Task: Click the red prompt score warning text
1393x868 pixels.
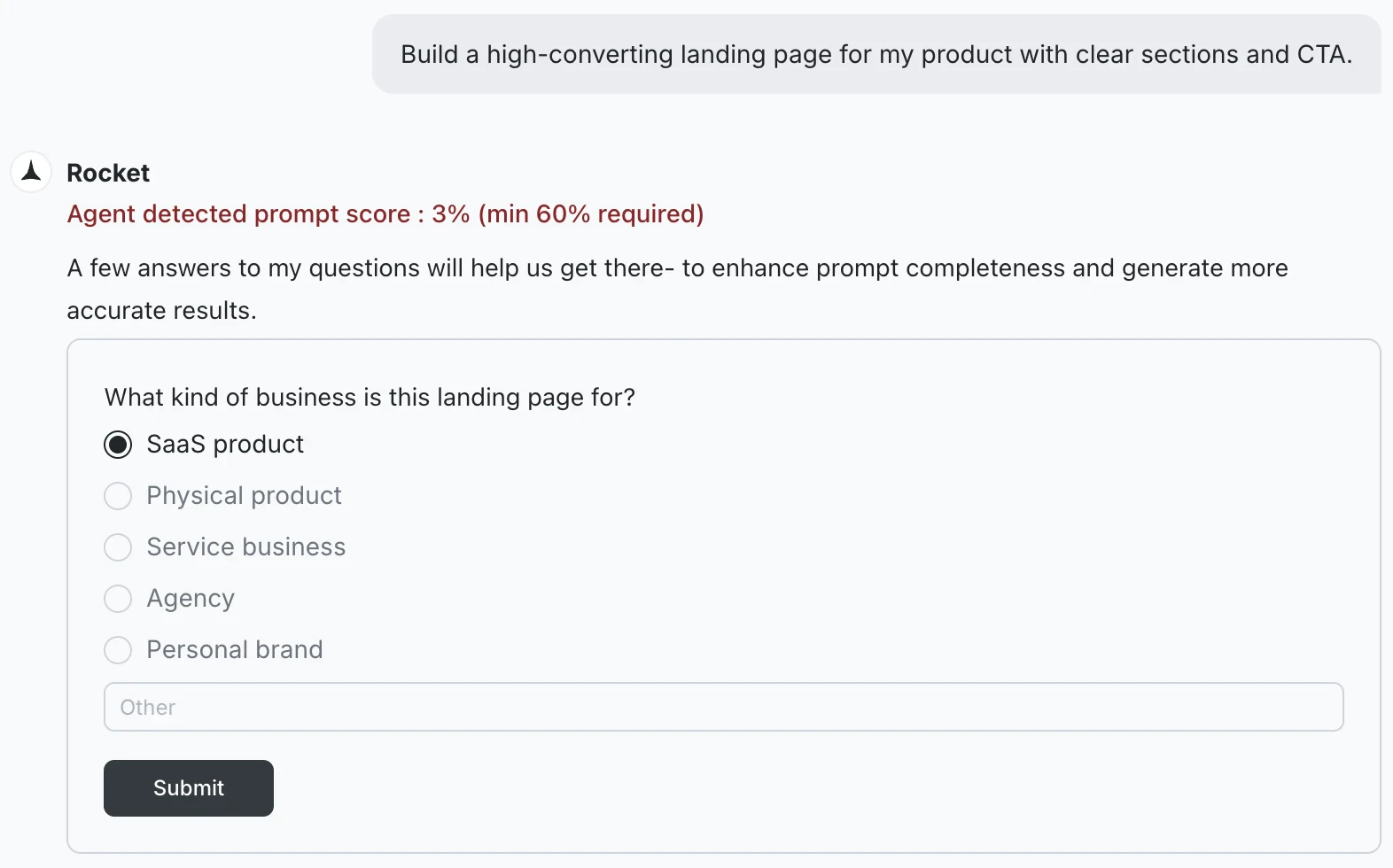Action: tap(385, 213)
